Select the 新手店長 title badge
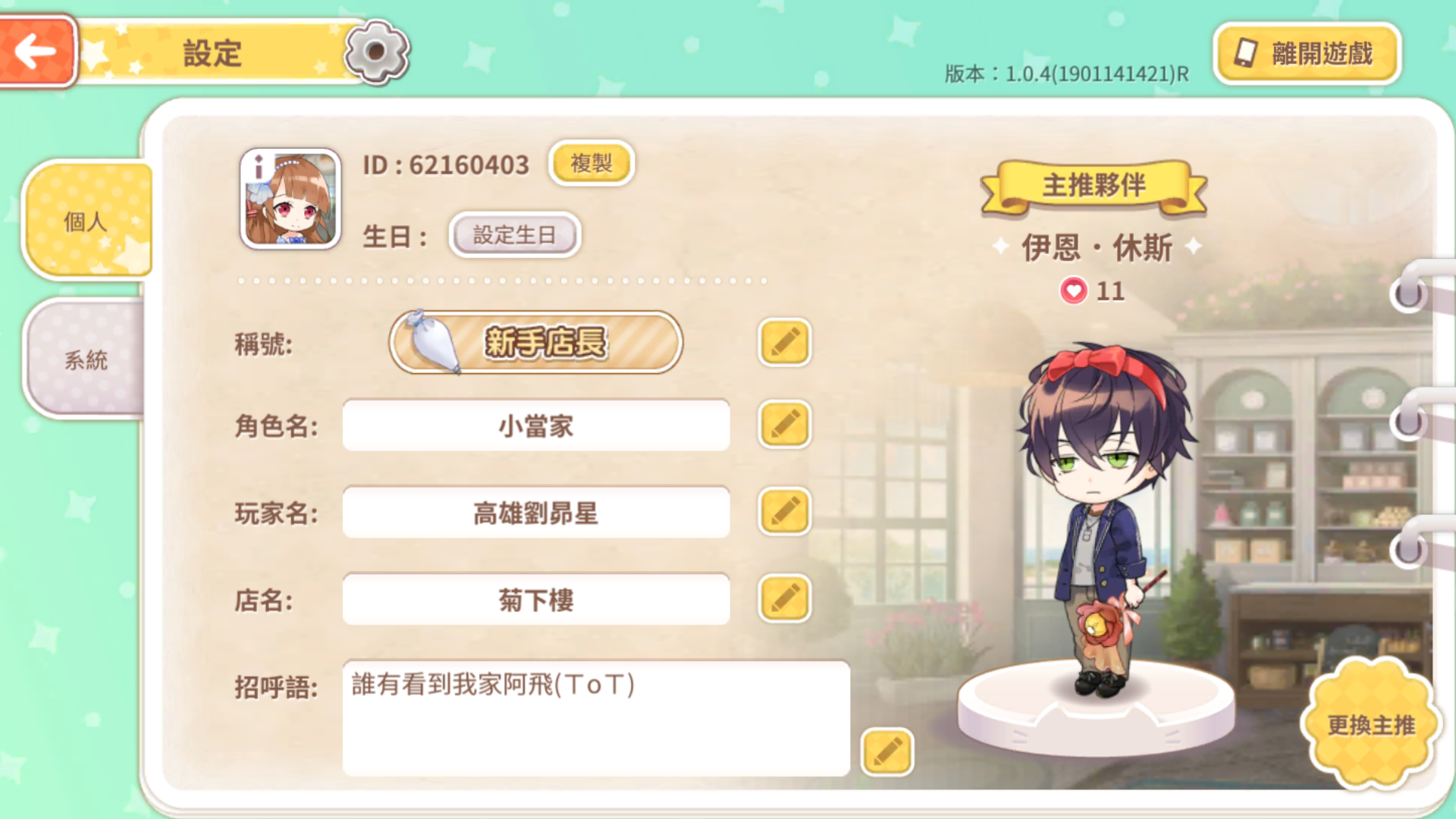Screen dimensions: 1456x819 (x=536, y=342)
